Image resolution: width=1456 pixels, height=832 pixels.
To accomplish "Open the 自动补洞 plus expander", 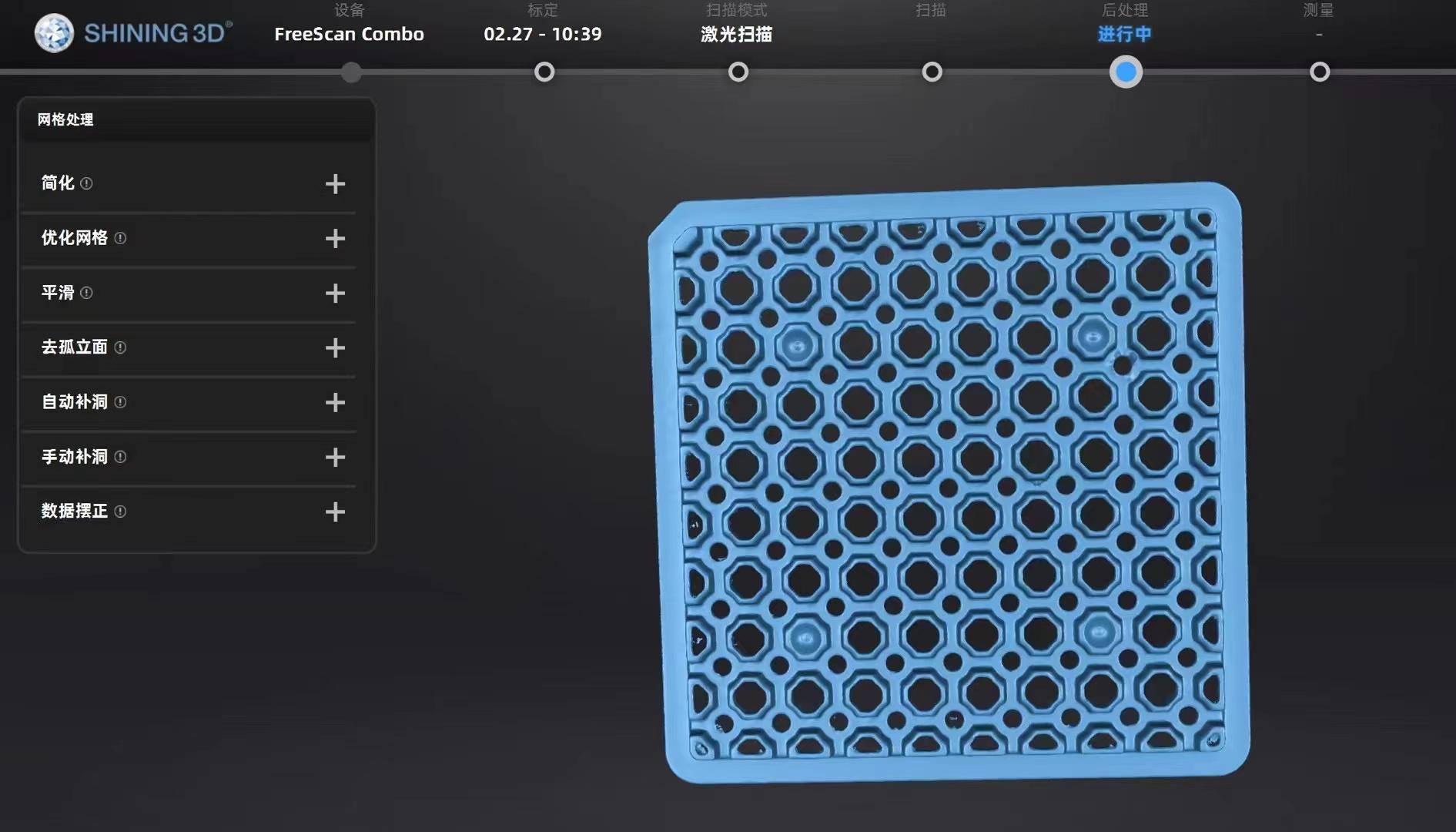I will tap(335, 402).
